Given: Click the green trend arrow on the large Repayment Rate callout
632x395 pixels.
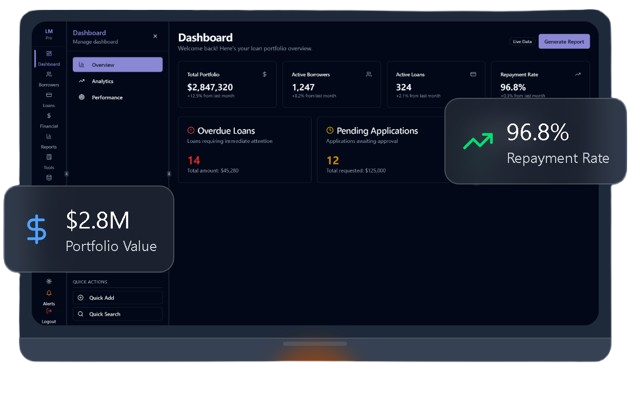Looking at the screenshot, I should (478, 141).
